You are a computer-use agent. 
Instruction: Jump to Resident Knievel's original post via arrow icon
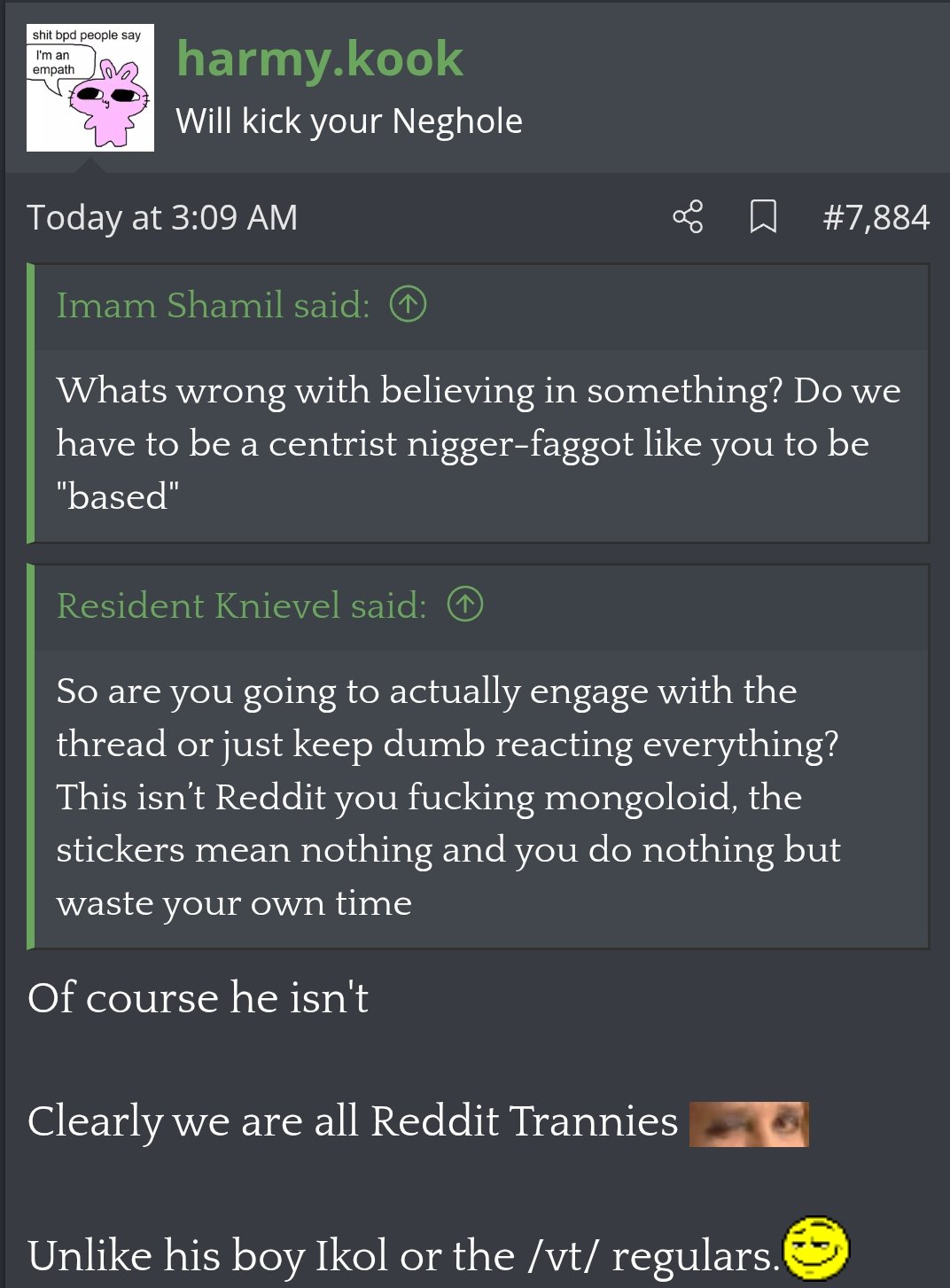tap(465, 605)
